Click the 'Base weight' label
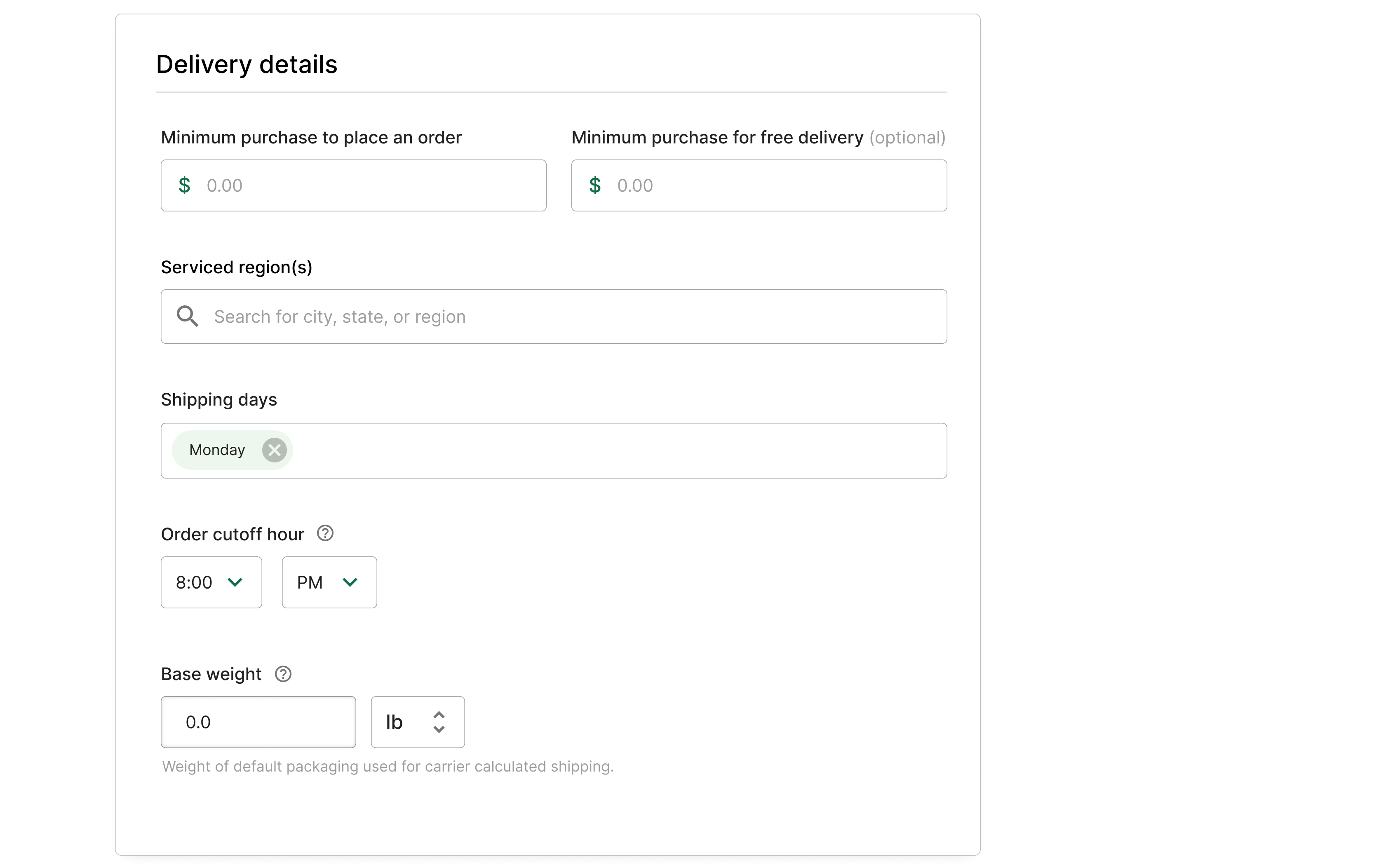 (211, 674)
